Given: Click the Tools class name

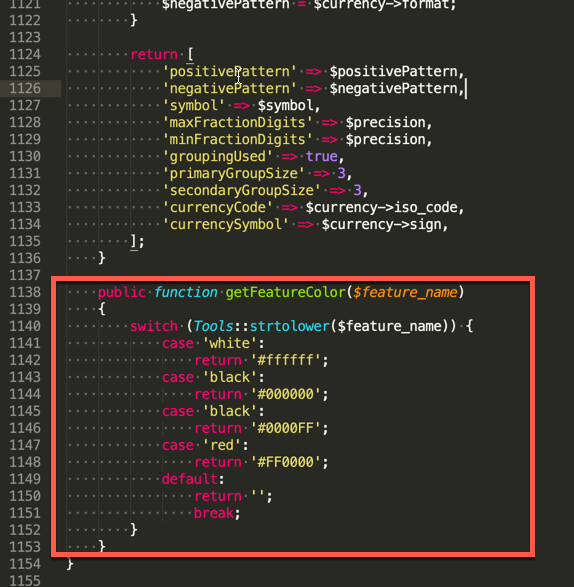Looking at the screenshot, I should coord(214,326).
